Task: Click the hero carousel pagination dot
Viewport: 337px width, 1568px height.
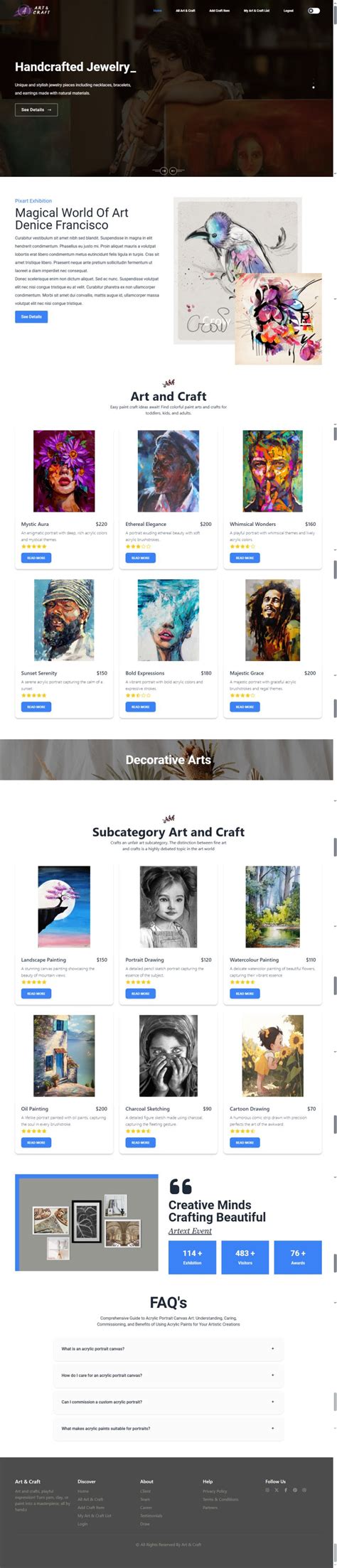Action: click(x=314, y=87)
